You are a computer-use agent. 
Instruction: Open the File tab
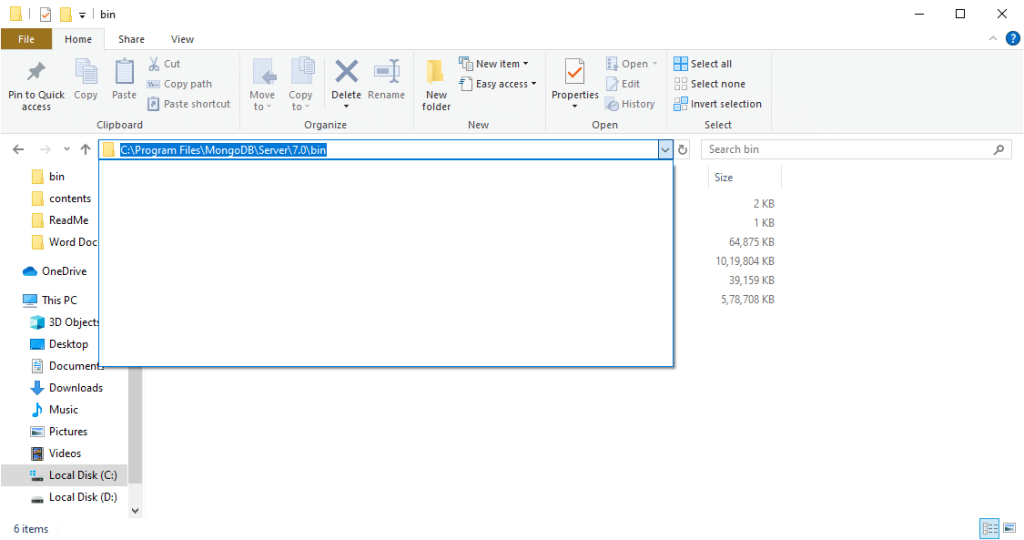(26, 39)
